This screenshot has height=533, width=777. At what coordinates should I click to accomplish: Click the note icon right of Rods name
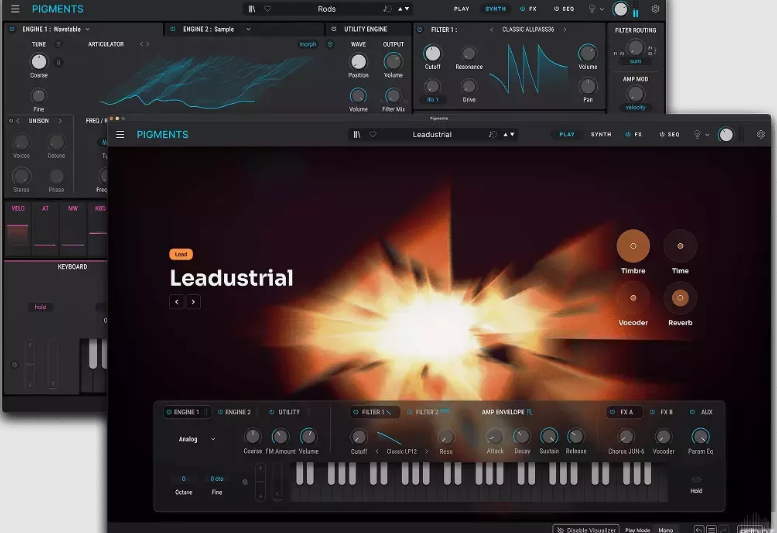(387, 9)
